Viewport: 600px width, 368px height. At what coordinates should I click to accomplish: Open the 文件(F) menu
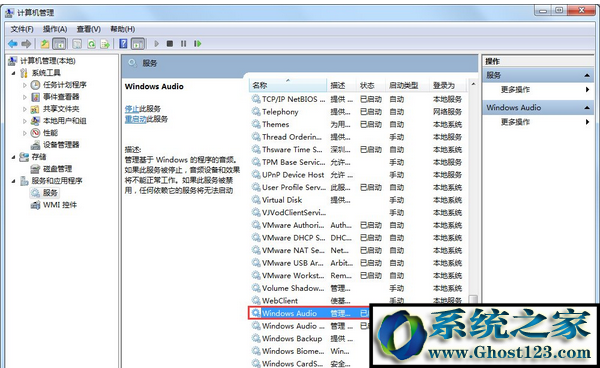(x=22, y=29)
